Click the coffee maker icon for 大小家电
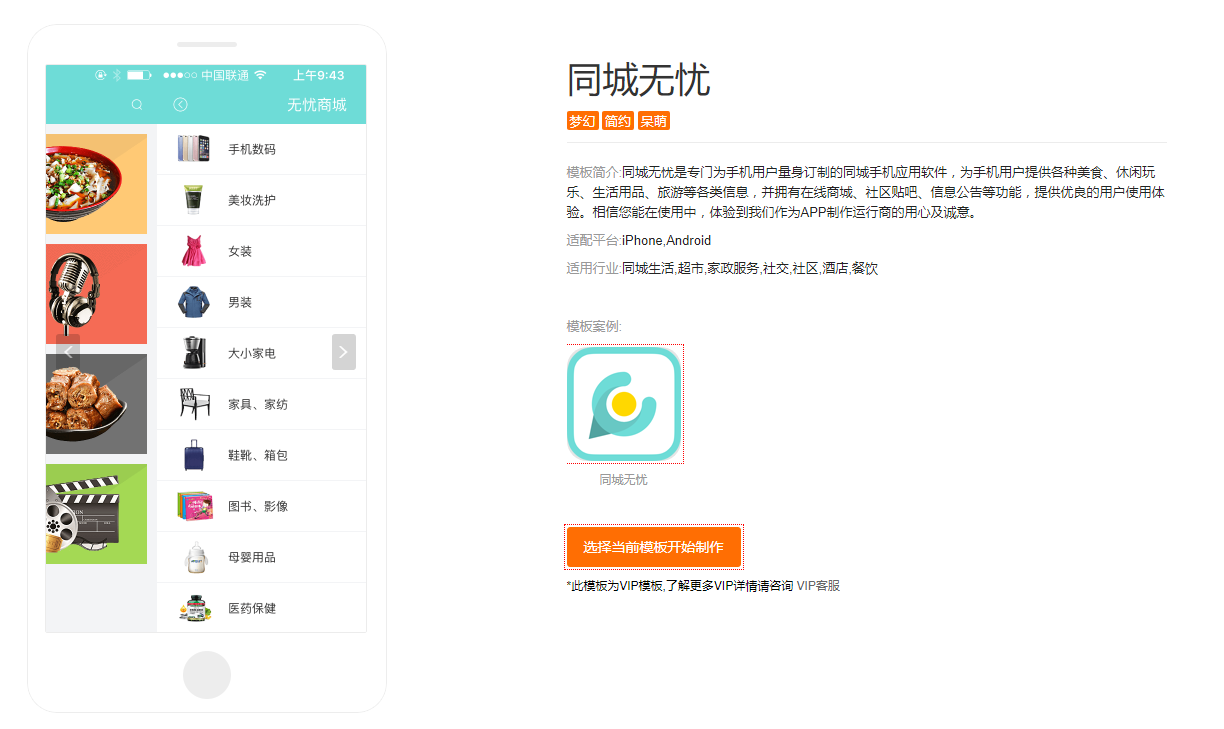 click(192, 352)
